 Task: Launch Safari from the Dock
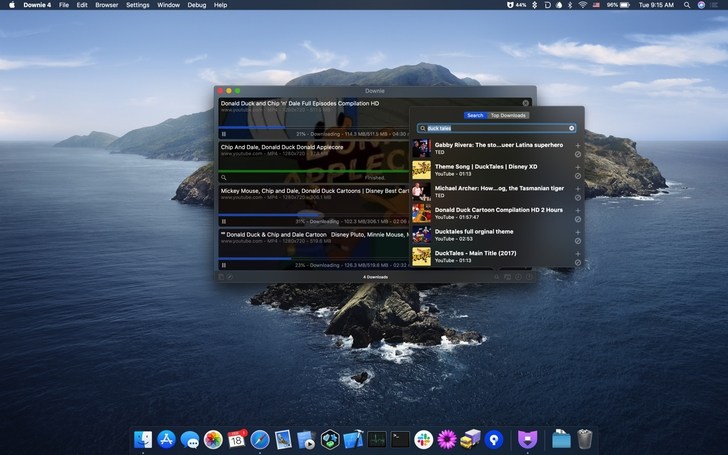click(x=260, y=439)
